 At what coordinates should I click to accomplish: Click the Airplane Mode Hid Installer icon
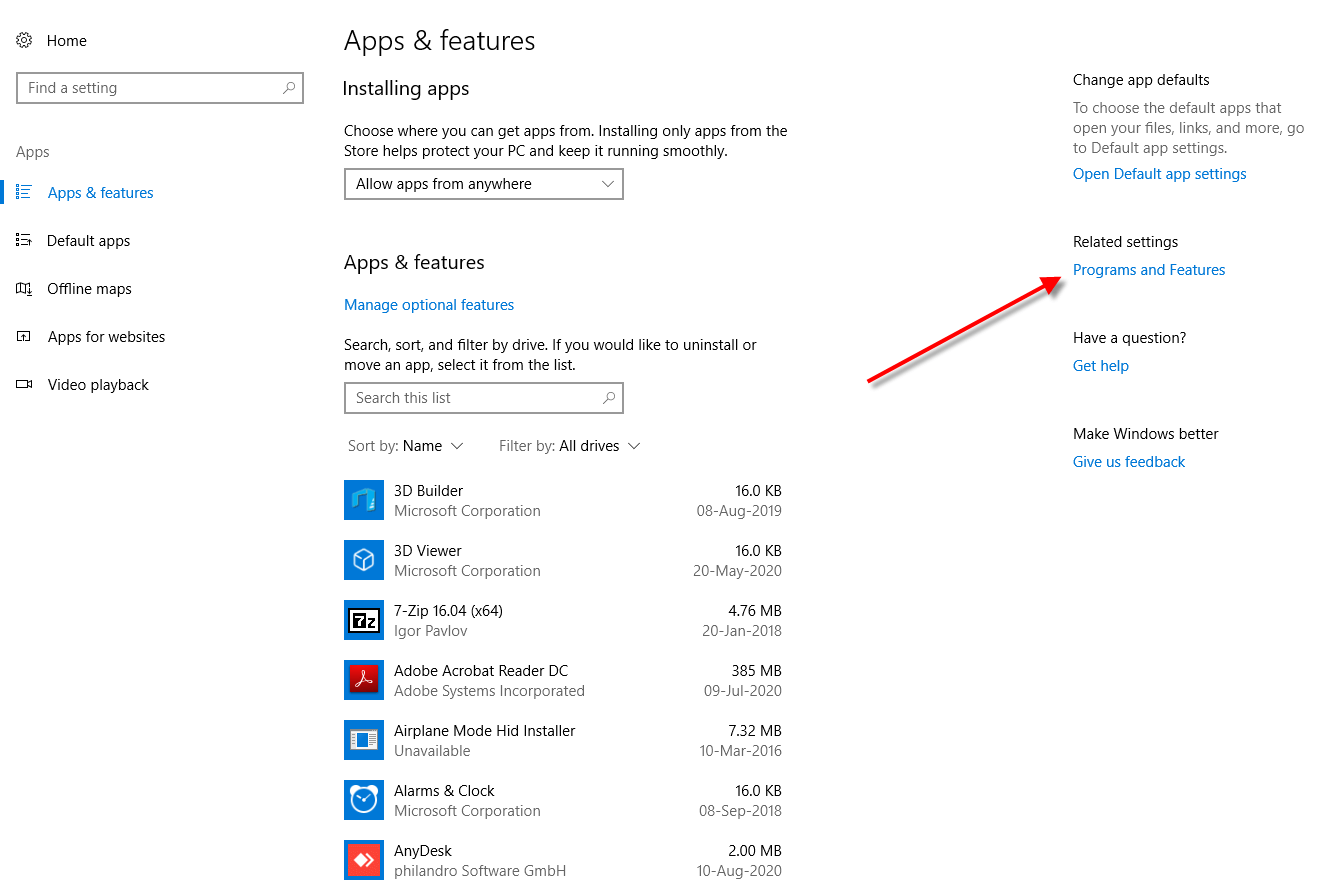[364, 740]
